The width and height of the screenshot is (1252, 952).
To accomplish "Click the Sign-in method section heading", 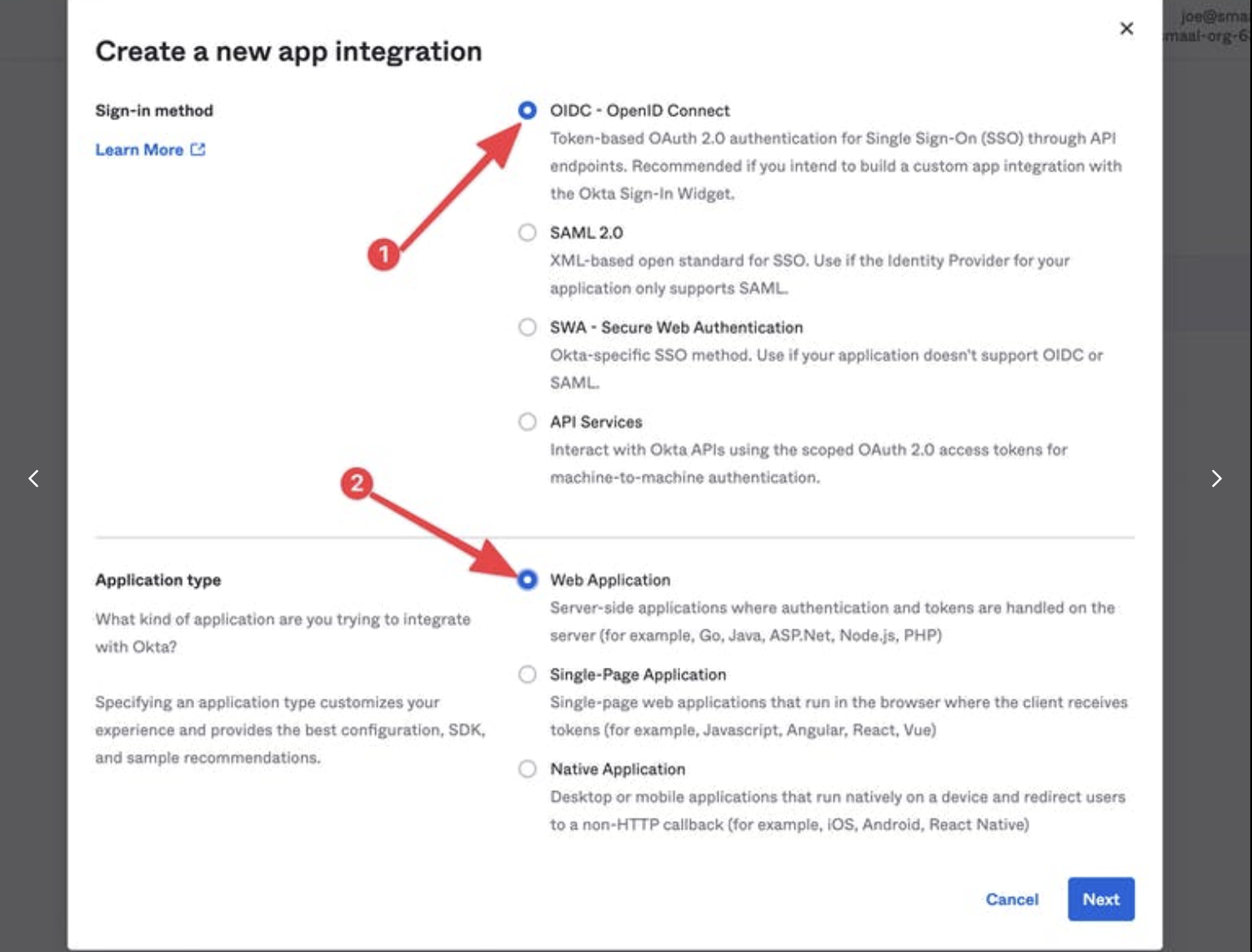I will tap(154, 111).
